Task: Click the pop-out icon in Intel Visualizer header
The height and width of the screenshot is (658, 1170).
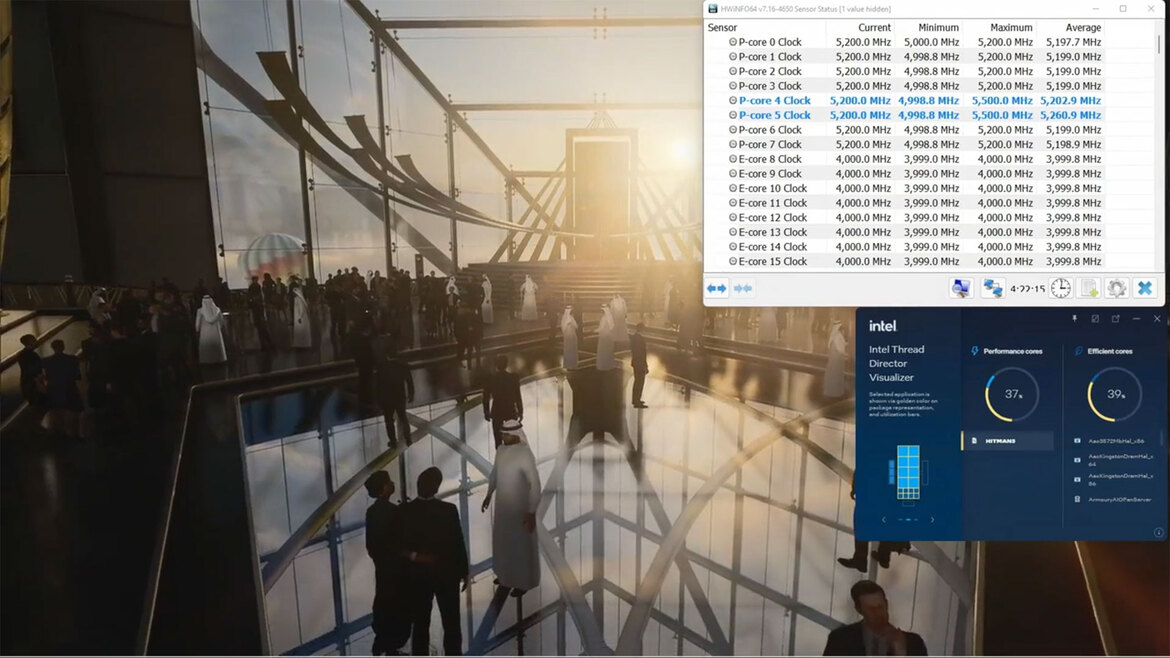Action: coord(1116,319)
